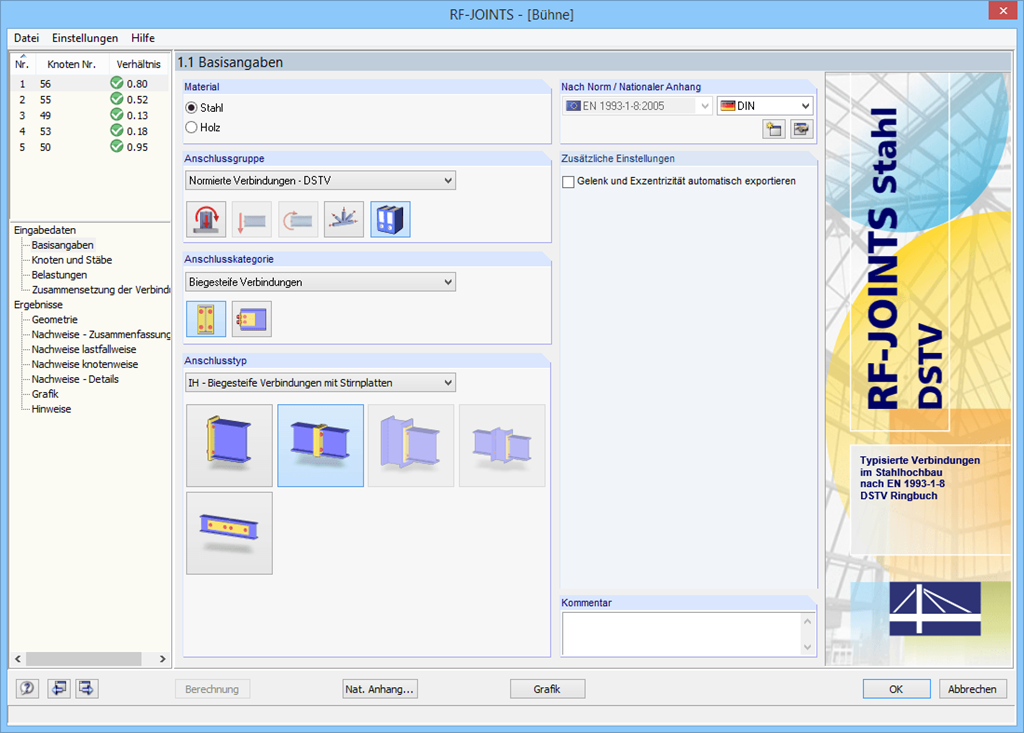Screen dimensions: 1024x733
Task: Select Knoten und Stäbe in navigator
Action: pos(72,260)
